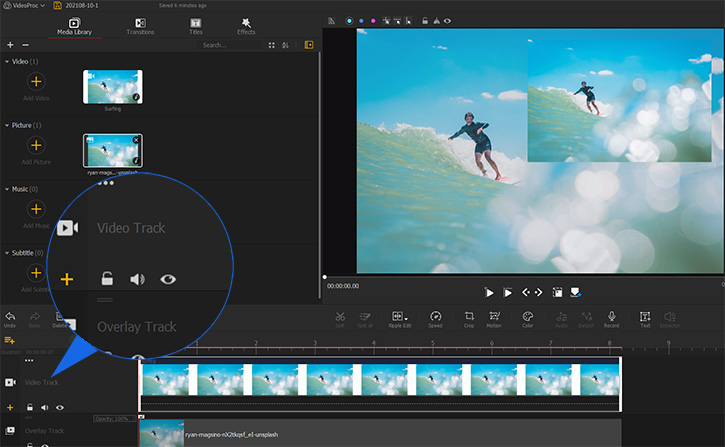Toggle Video Track visibility eye icon
The height and width of the screenshot is (447, 725).
pos(60,408)
